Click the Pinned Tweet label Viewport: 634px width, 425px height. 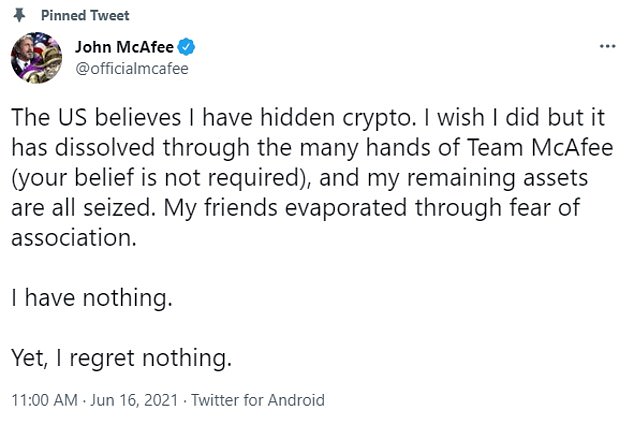click(x=85, y=15)
